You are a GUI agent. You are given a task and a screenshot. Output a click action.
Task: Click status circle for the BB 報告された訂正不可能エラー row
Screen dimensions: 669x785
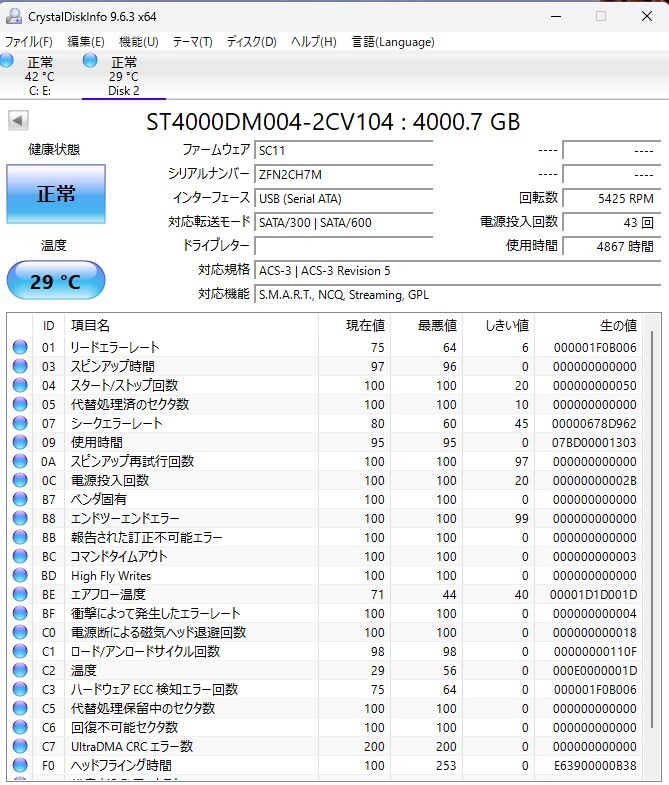pyautogui.click(x=20, y=537)
